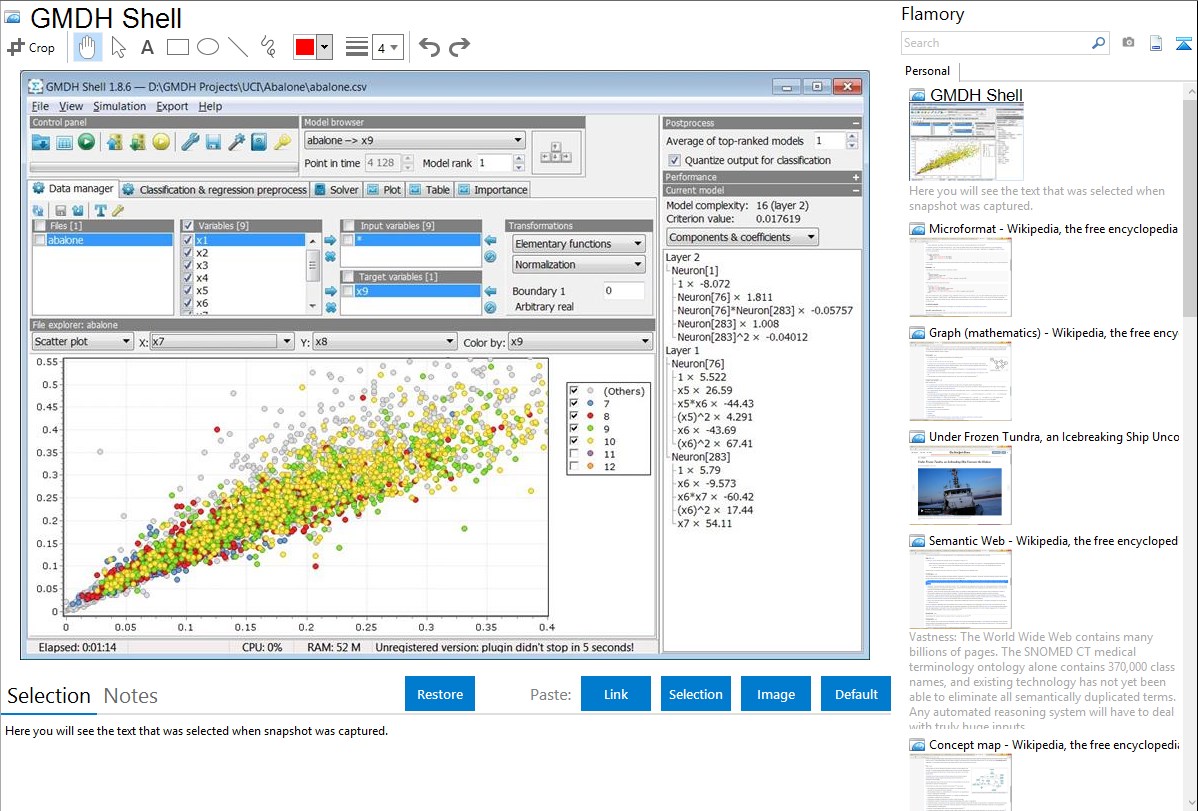Click the blue T icon in Data manager toolbar
Screen dimensions: 1198x811
pos(100,210)
